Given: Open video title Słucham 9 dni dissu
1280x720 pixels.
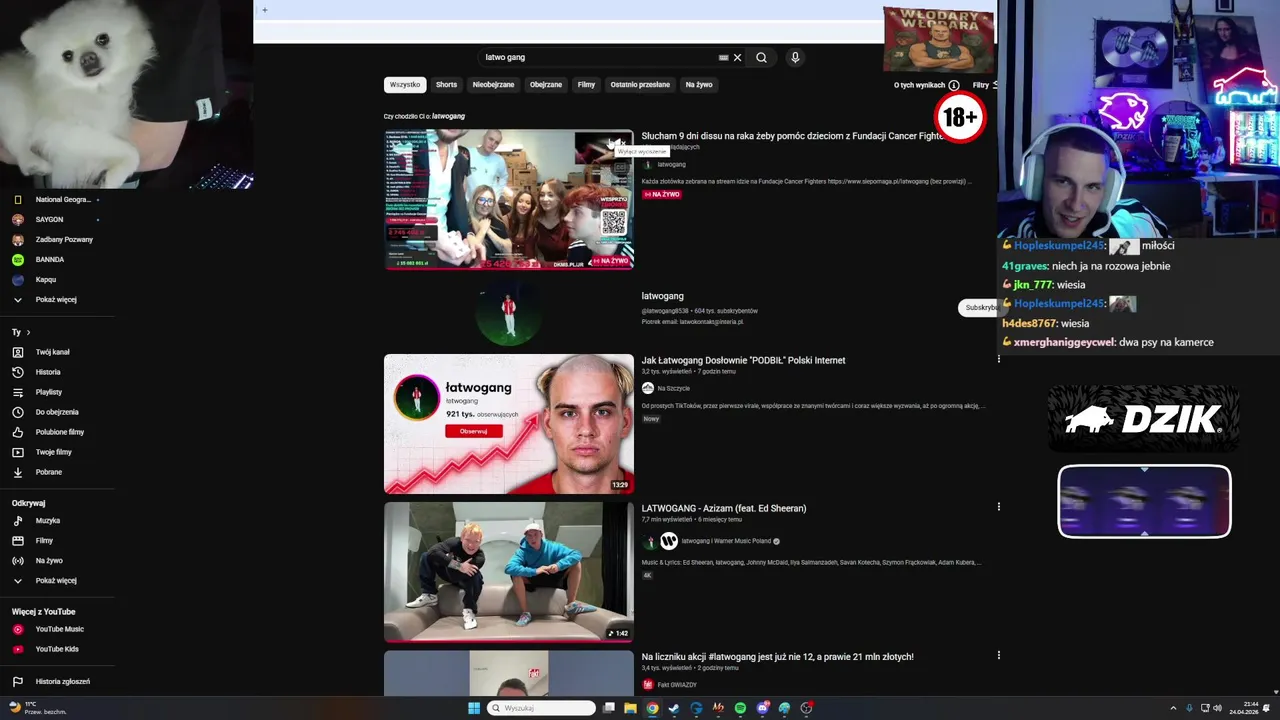Looking at the screenshot, I should (792, 136).
